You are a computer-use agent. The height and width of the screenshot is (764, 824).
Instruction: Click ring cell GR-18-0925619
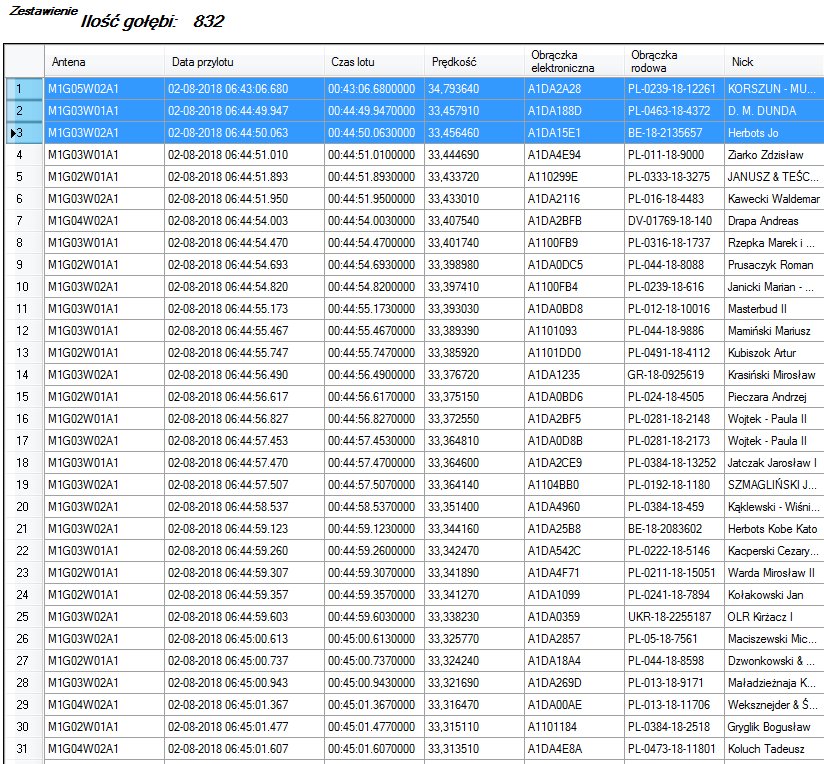point(674,375)
